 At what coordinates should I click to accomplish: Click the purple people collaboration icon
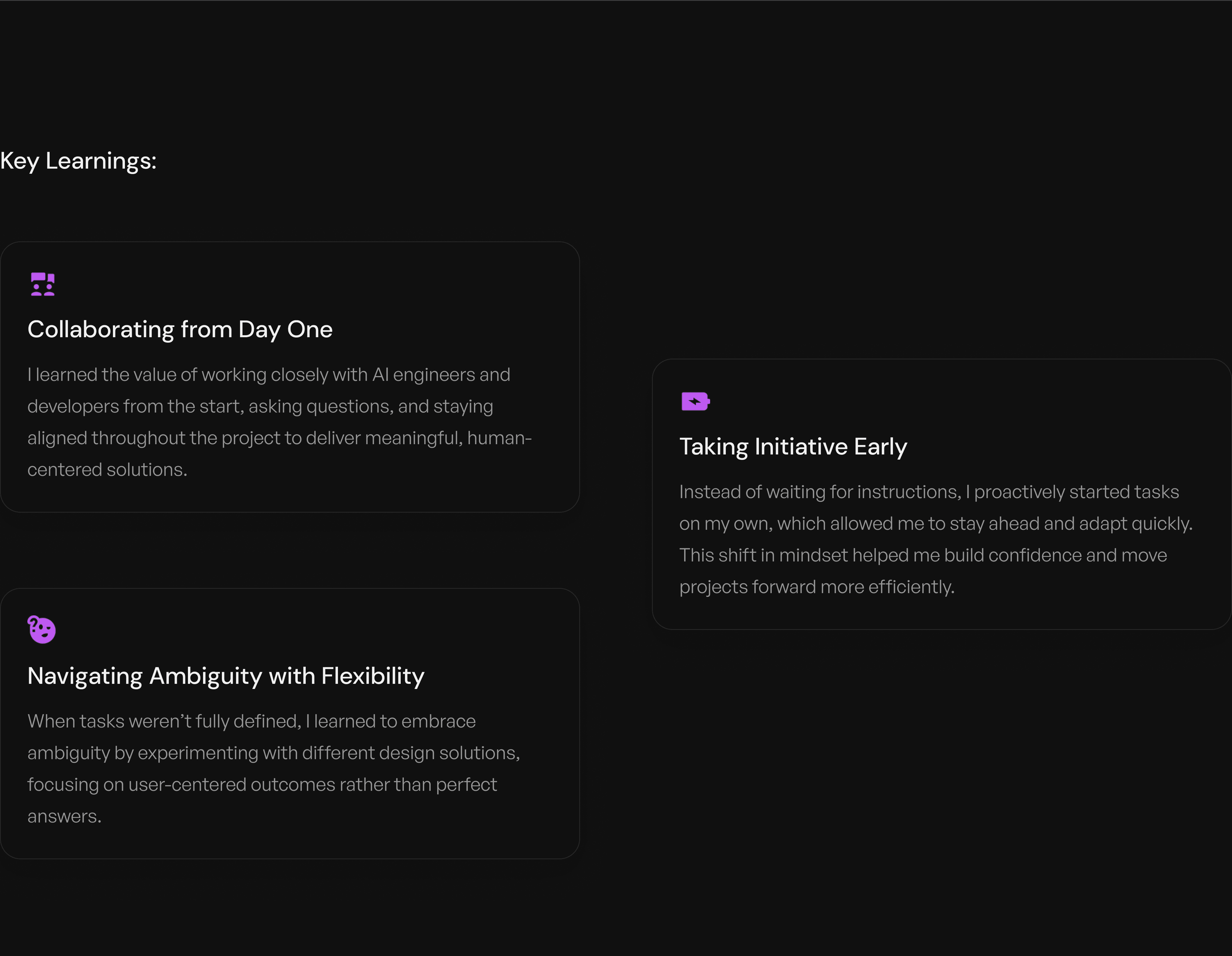42,284
